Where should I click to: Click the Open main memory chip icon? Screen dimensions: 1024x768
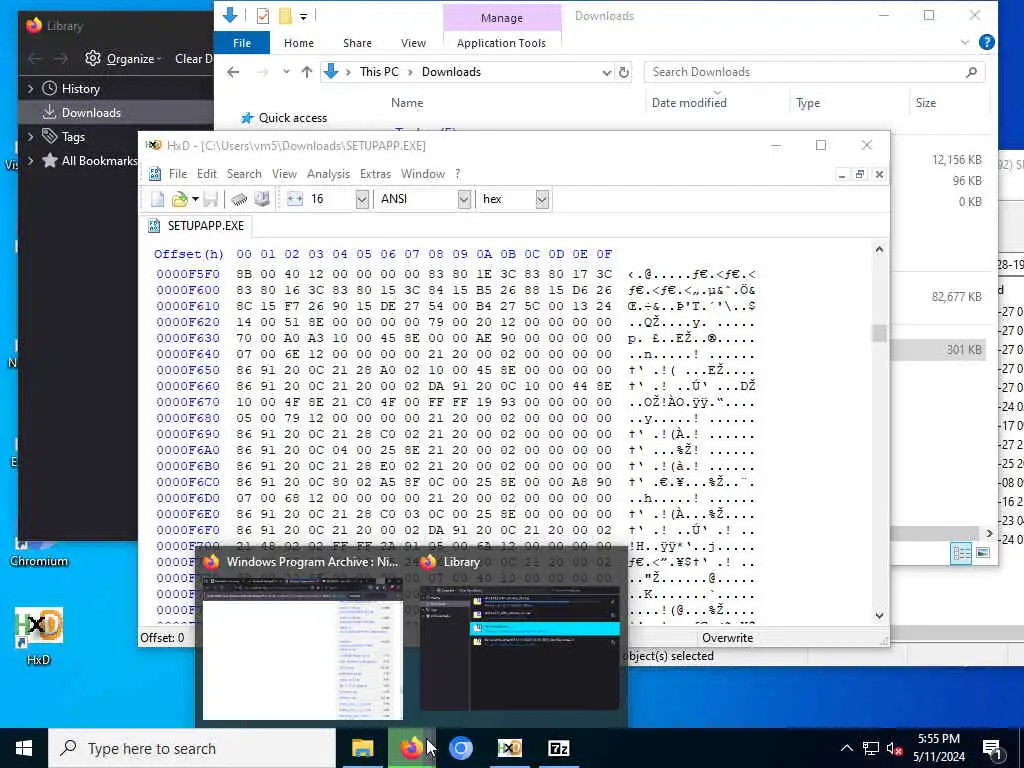[239, 199]
